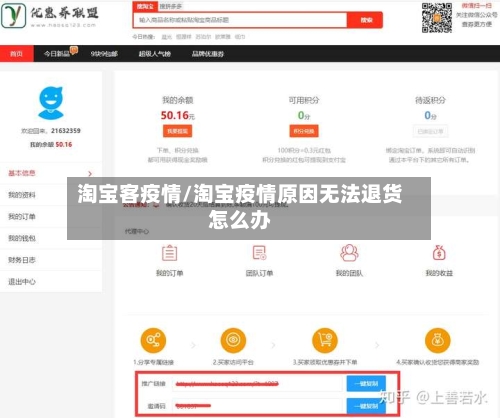
Task: Click the orange eye step icon
Action: tap(233, 340)
